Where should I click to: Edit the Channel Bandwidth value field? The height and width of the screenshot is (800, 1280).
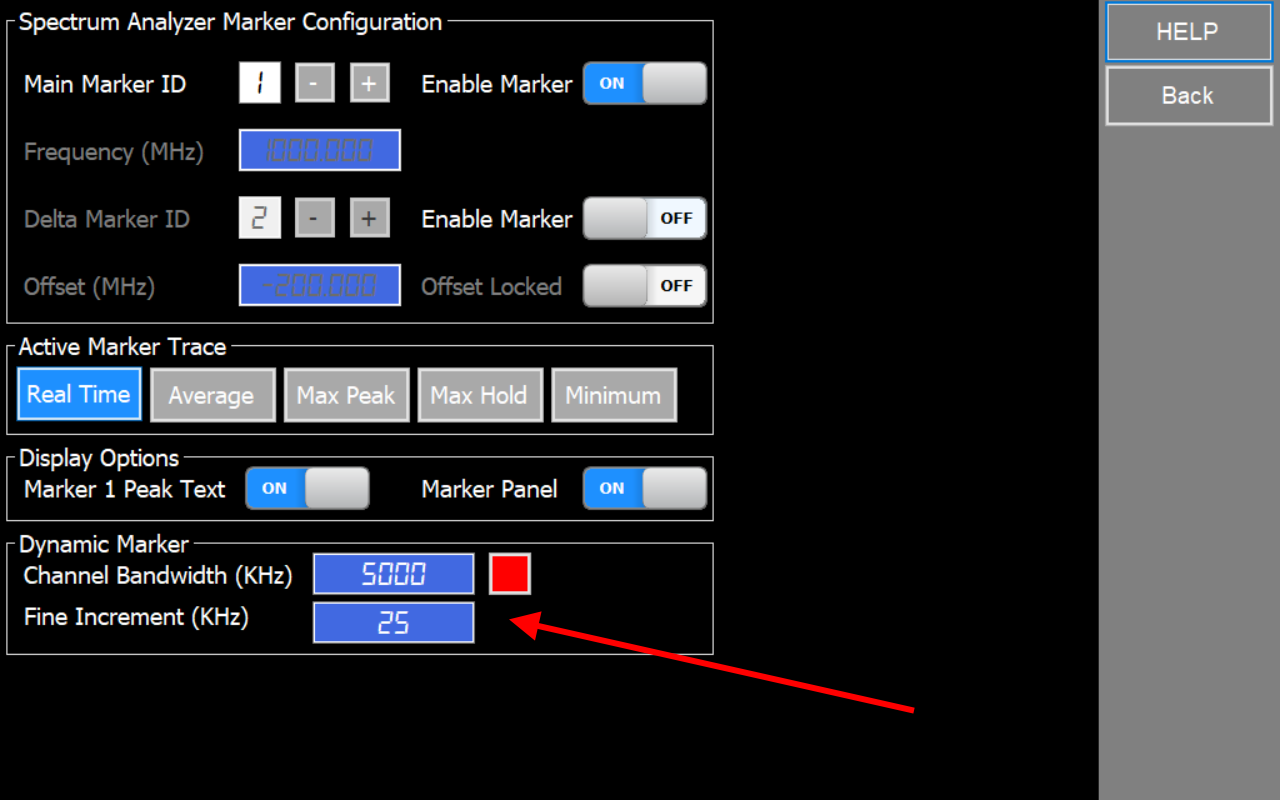394,574
